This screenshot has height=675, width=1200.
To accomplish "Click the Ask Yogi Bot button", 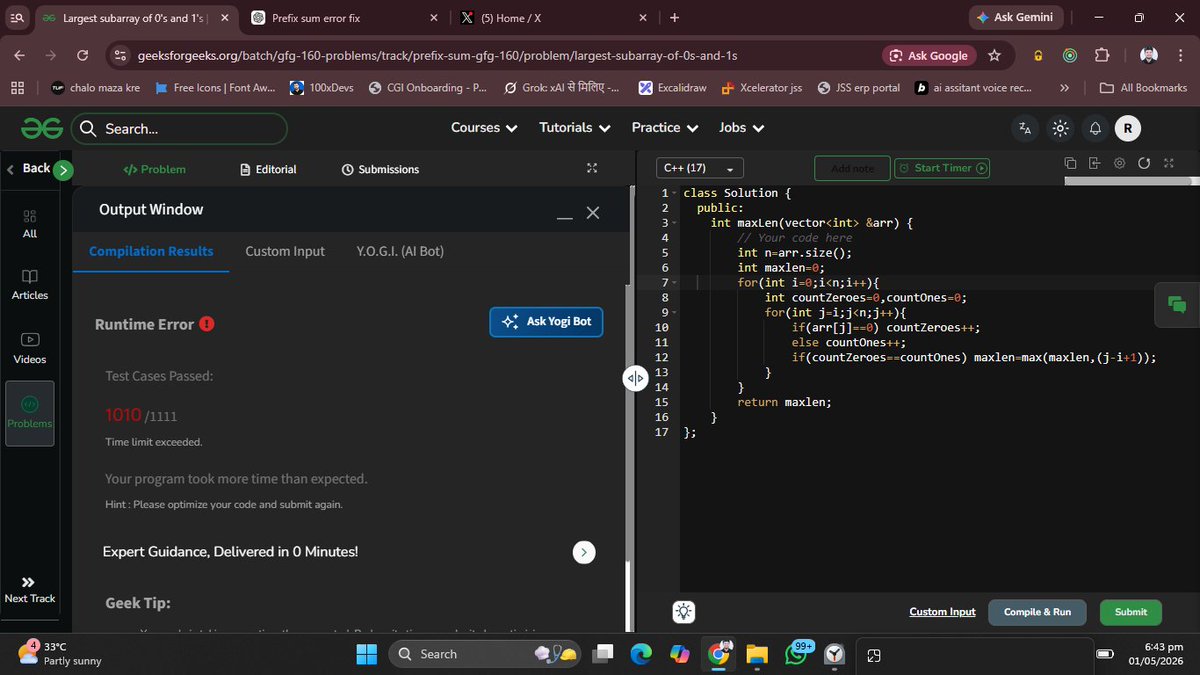I will pyautogui.click(x=546, y=322).
